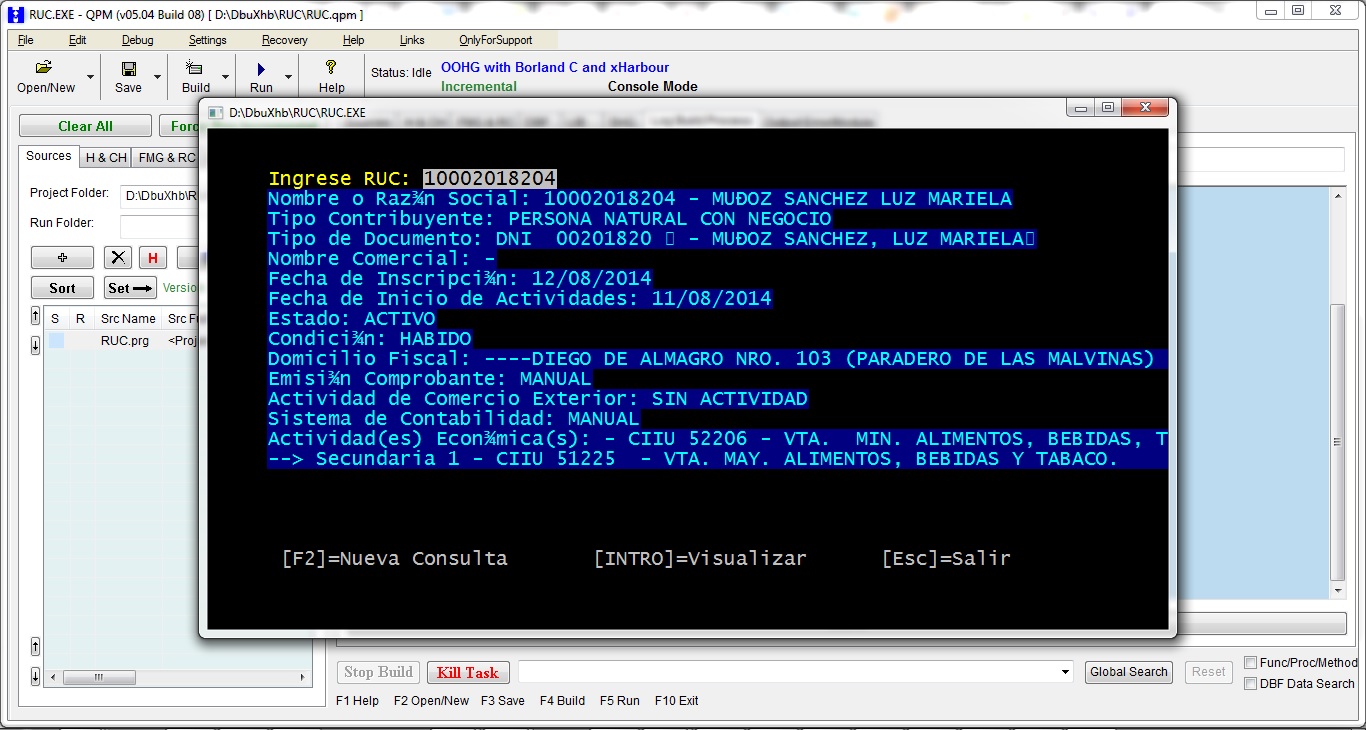1366x730 pixels.
Task: Open the Help menu in menu bar
Action: pyautogui.click(x=354, y=40)
